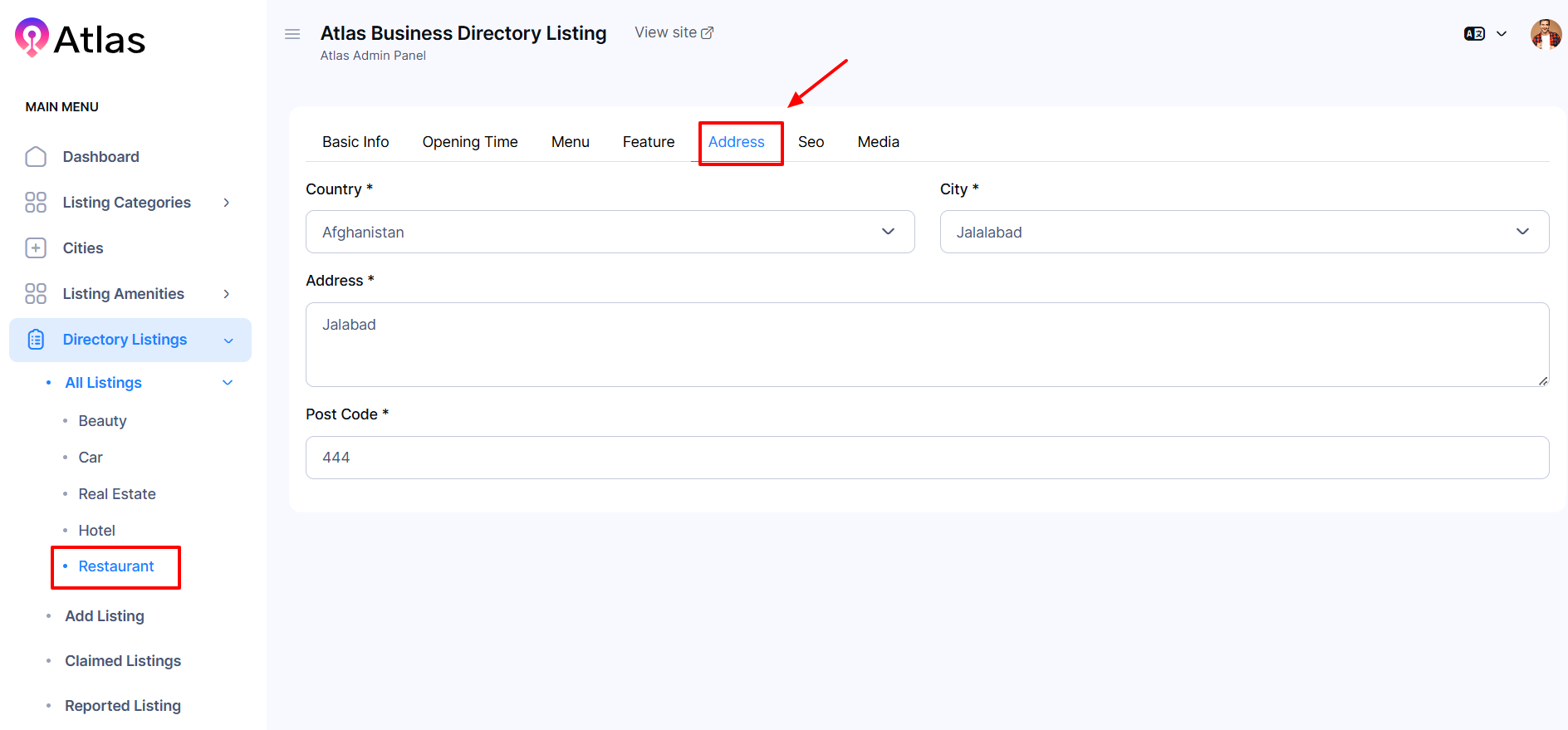1568x730 pixels.
Task: Open the Seo tab
Action: [x=811, y=142]
